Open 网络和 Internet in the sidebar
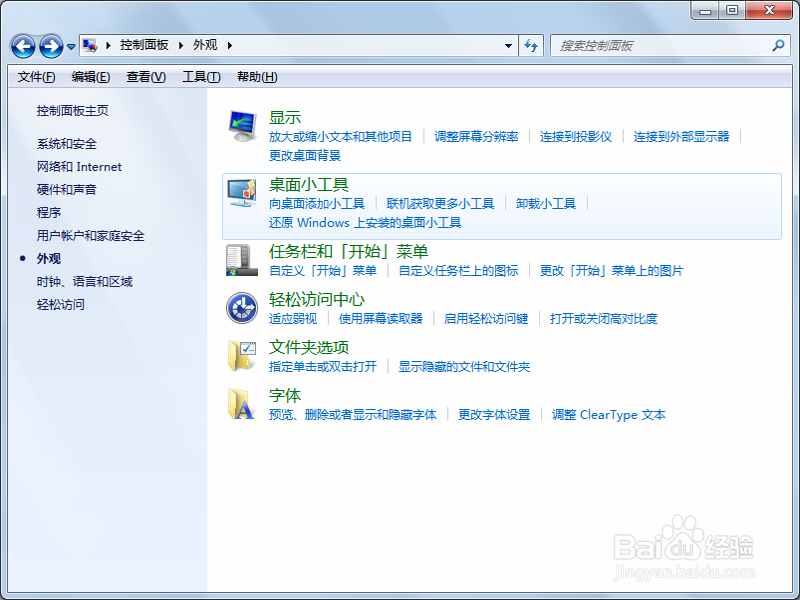Viewport: 800px width, 600px height. click(x=79, y=167)
